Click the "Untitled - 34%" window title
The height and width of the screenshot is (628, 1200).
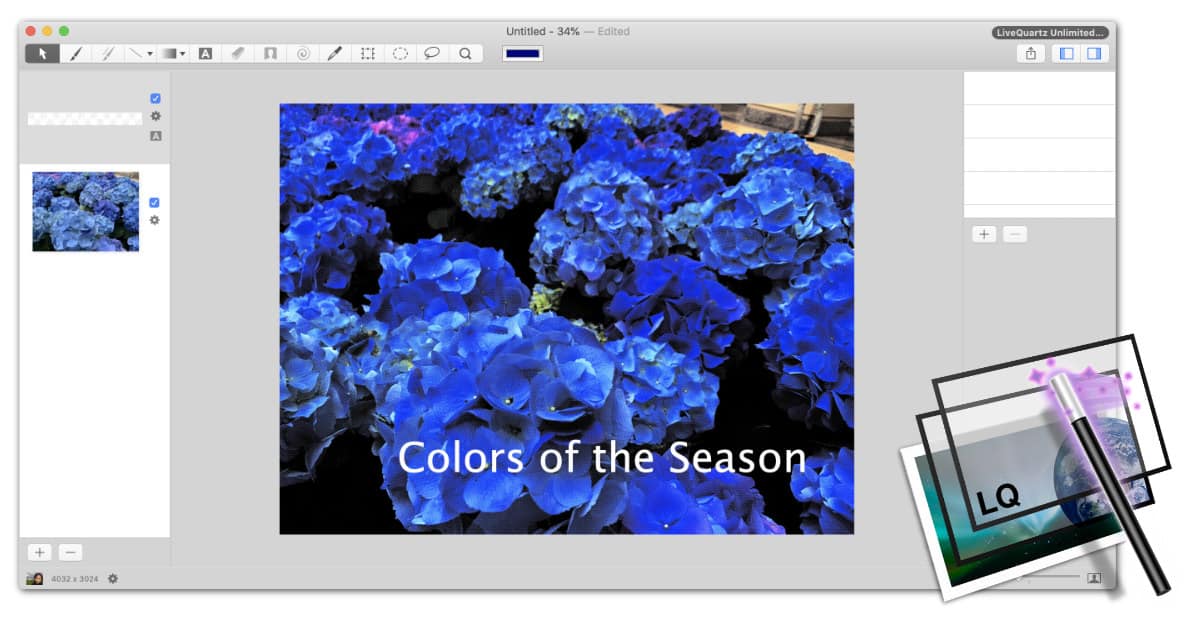click(543, 32)
